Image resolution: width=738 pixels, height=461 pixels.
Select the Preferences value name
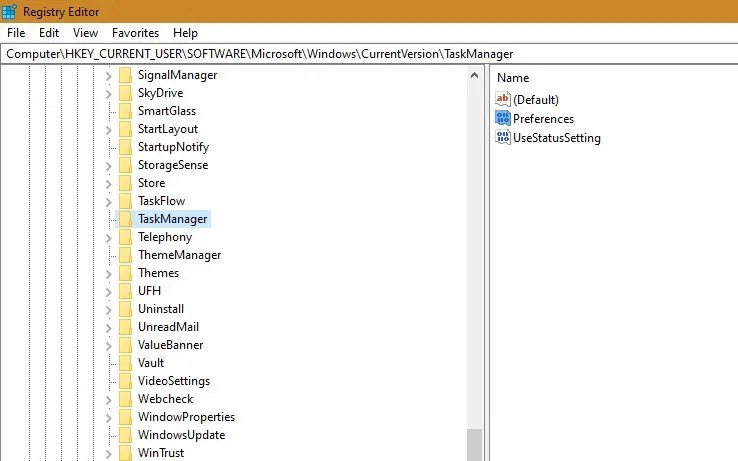point(544,119)
